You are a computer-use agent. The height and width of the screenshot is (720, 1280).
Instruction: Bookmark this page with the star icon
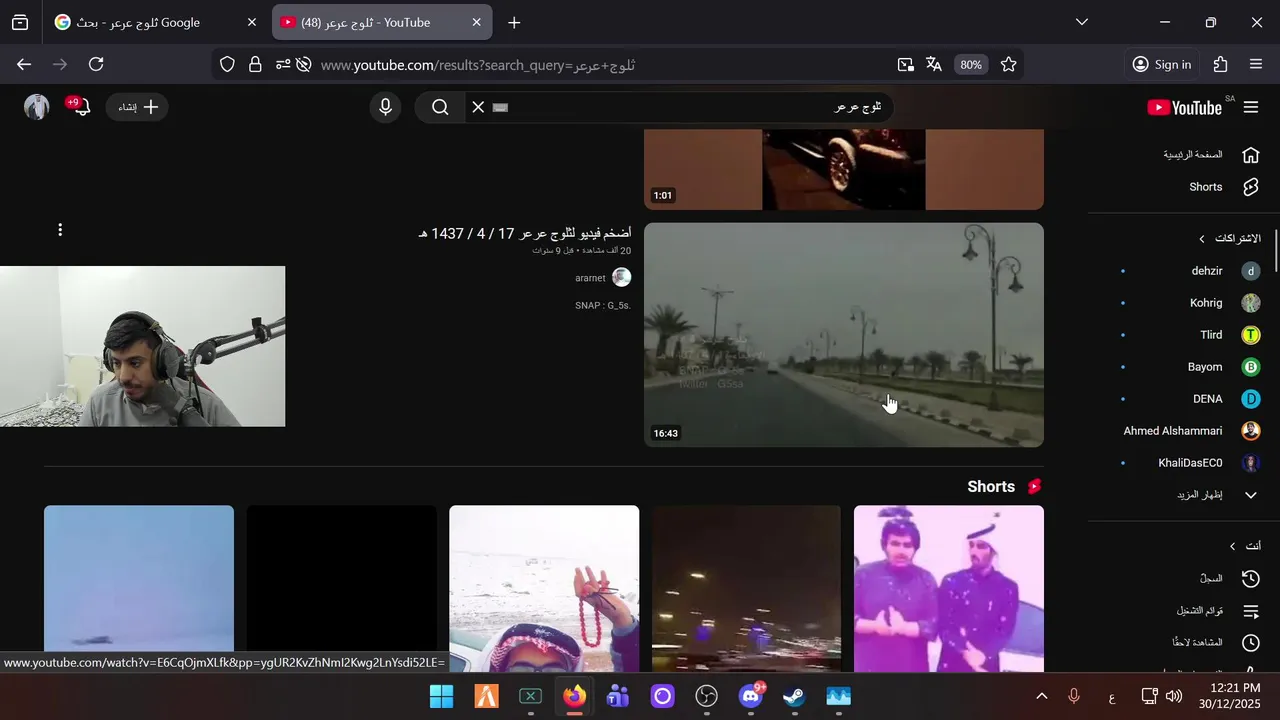coord(1009,64)
